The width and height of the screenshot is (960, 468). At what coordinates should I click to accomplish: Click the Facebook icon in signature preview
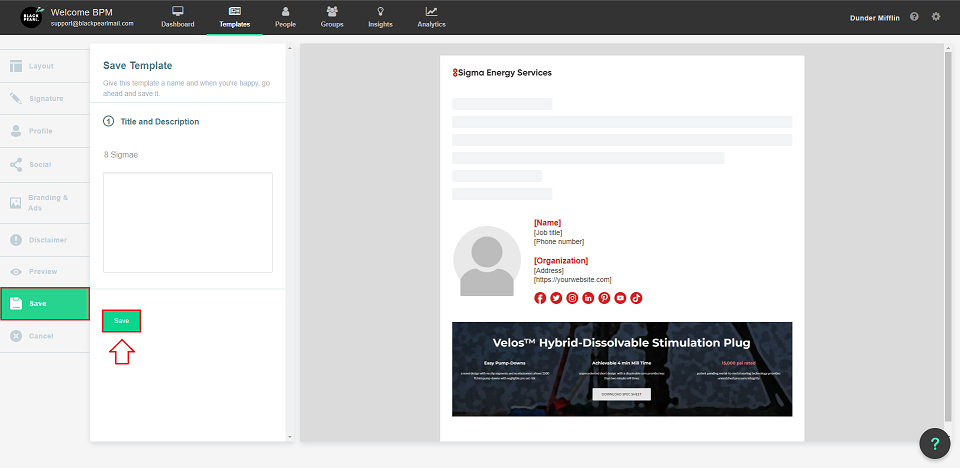pos(540,298)
